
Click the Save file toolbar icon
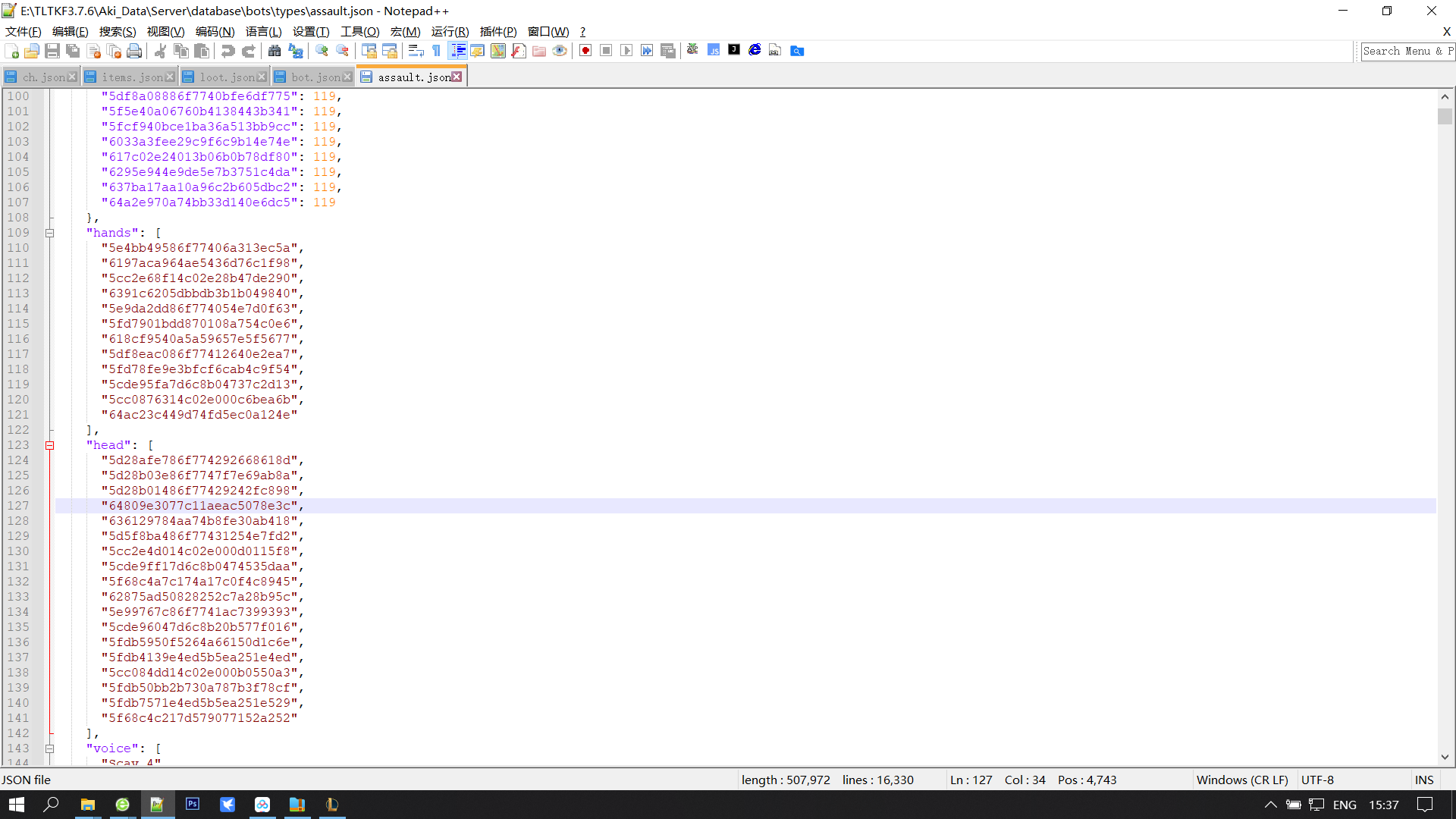(52, 51)
